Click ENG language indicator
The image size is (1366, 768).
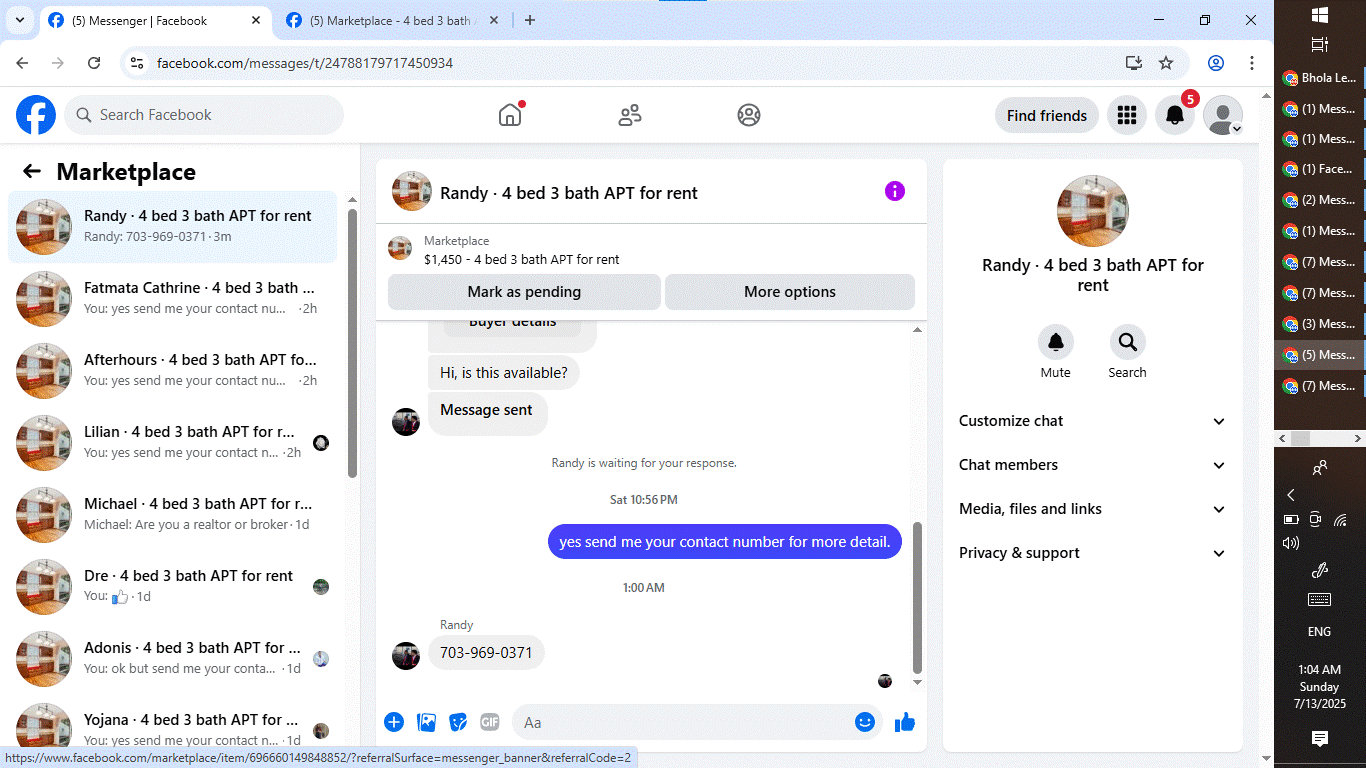tap(1320, 632)
